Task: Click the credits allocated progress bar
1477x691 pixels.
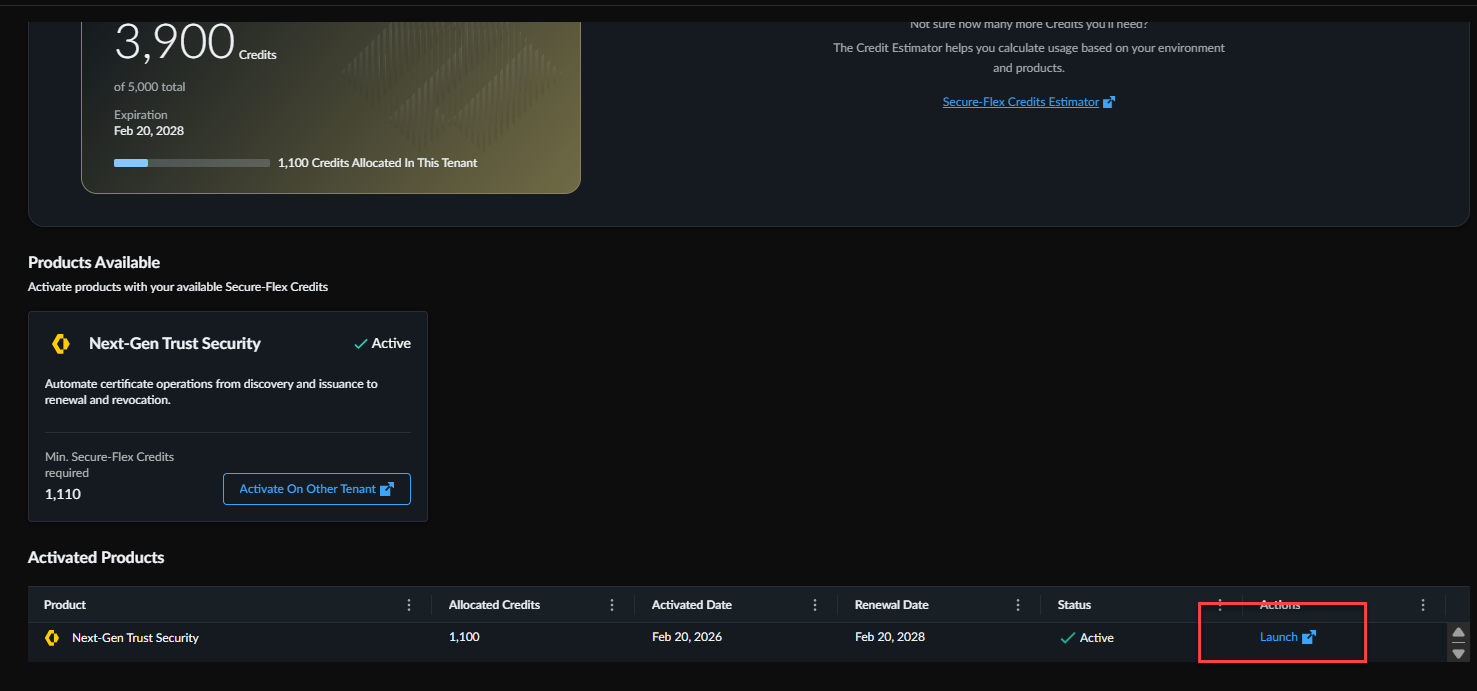Action: (192, 163)
